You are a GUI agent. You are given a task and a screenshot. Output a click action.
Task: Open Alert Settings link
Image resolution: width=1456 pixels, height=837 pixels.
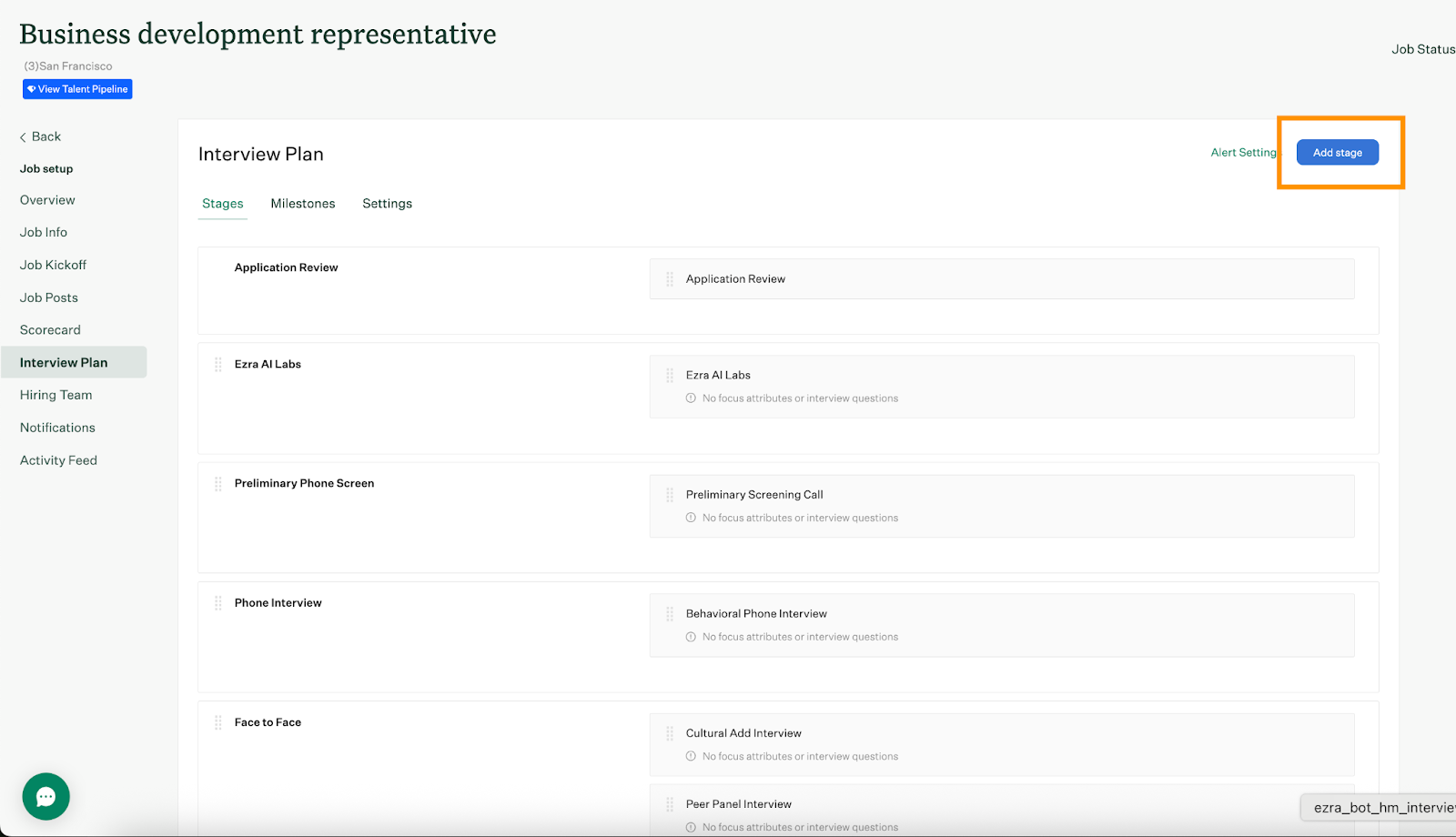[x=1243, y=153]
